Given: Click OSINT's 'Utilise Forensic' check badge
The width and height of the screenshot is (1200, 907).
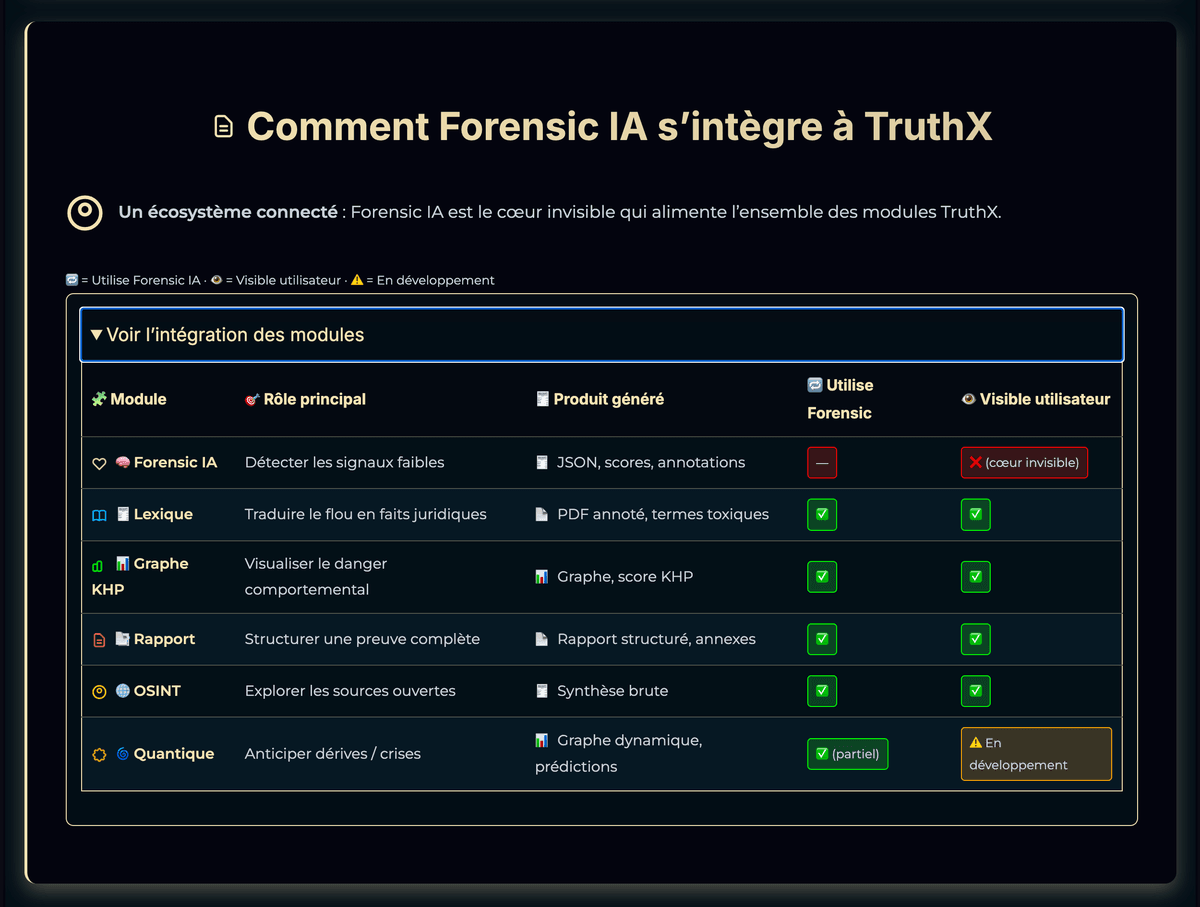Looking at the screenshot, I should (x=822, y=691).
